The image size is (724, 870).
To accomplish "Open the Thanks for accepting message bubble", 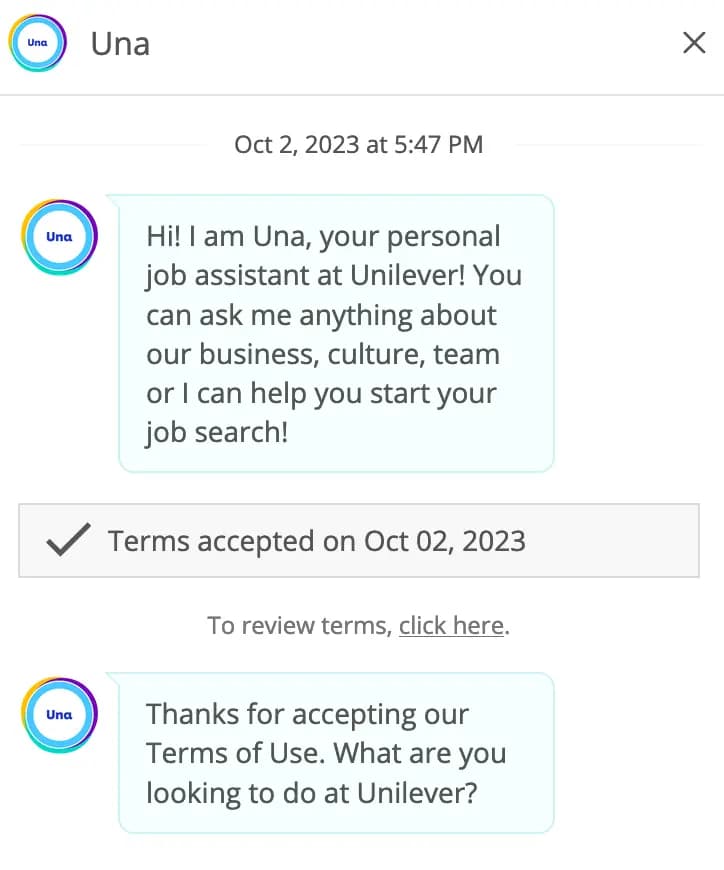I will click(335, 753).
